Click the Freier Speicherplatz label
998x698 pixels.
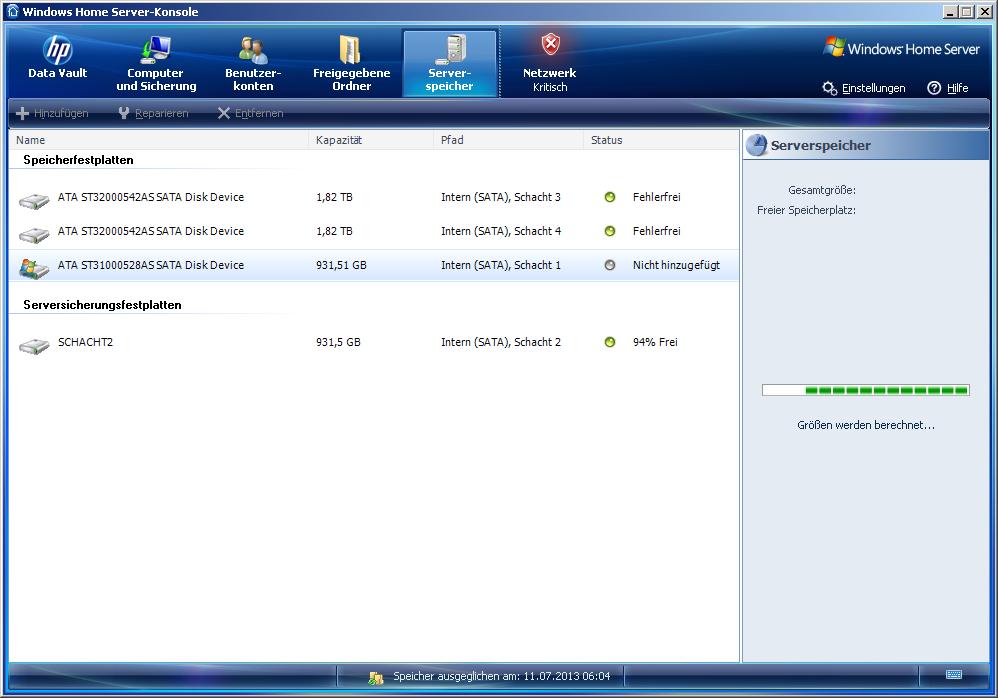(x=806, y=210)
